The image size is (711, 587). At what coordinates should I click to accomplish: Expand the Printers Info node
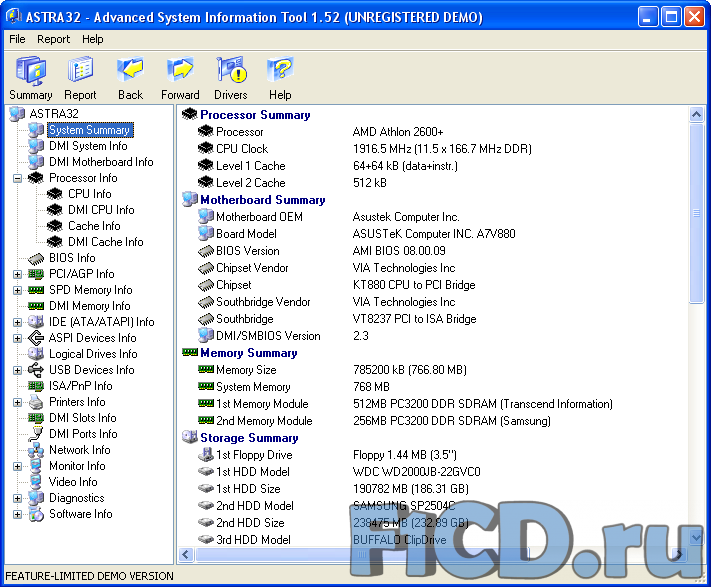tap(17, 403)
